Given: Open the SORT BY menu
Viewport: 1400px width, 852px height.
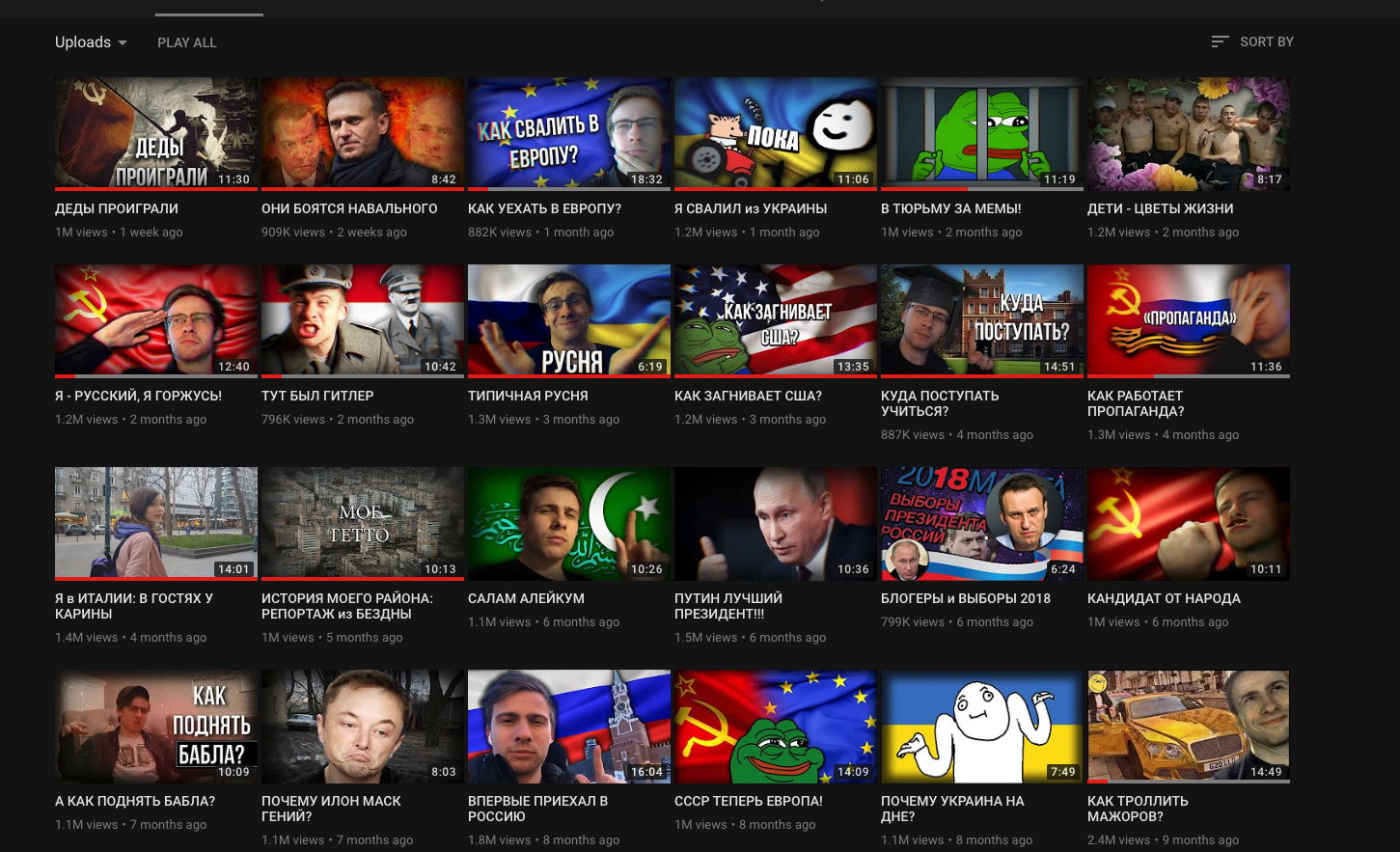Looking at the screenshot, I should [1252, 41].
